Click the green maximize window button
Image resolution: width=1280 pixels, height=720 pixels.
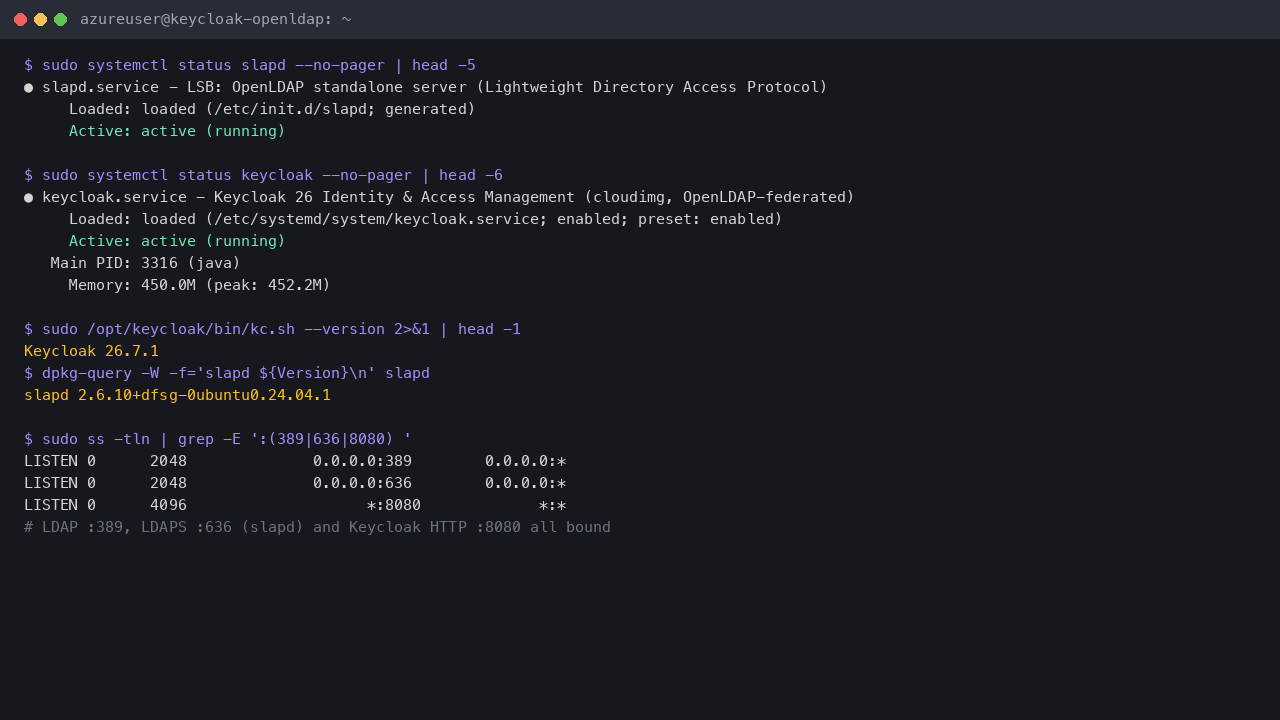[60, 19]
